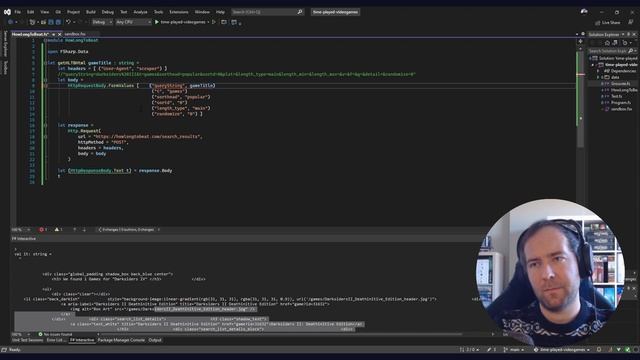Open the Debug configuration dropdown
The height and width of the screenshot is (360, 640).
pos(102,22)
